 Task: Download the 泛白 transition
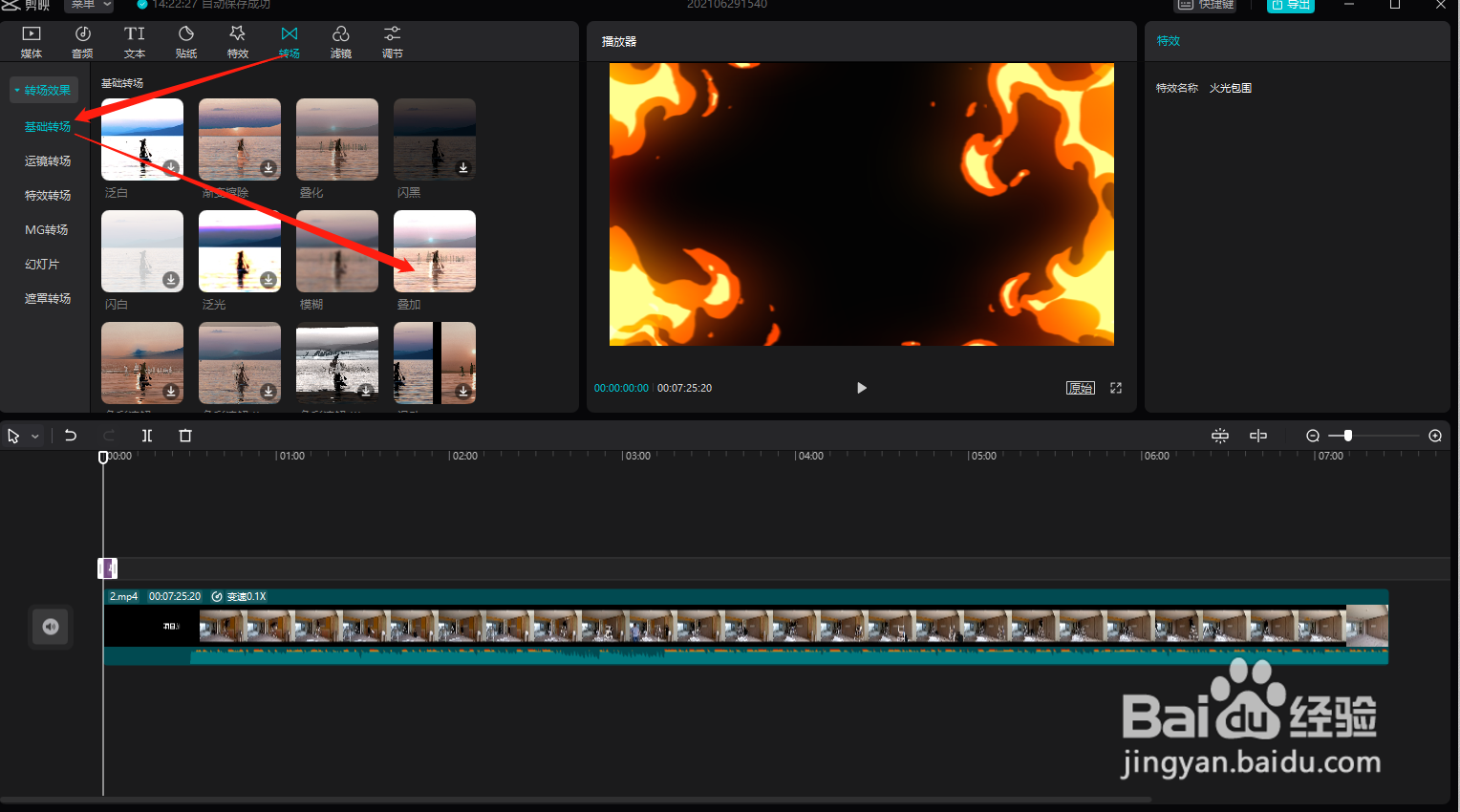pyautogui.click(x=171, y=168)
